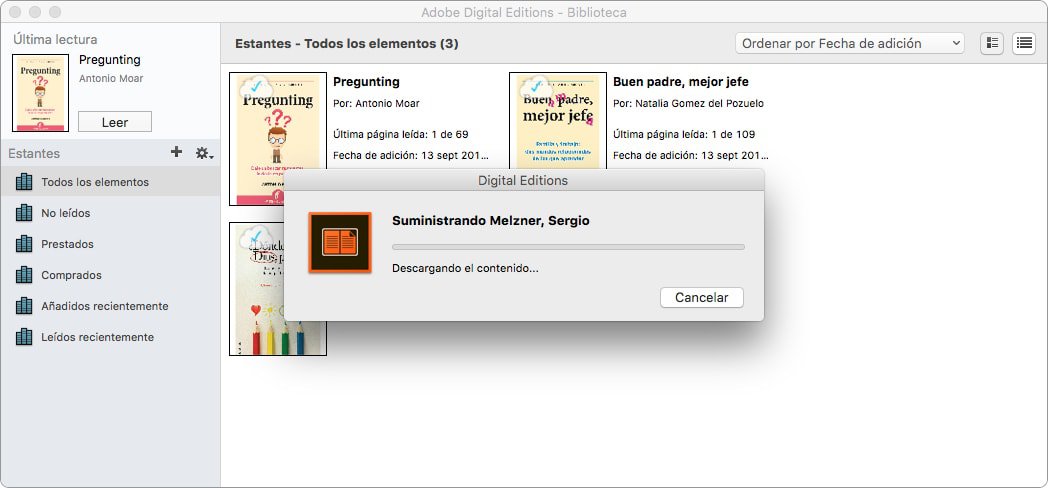Viewport: 1048px width, 488px height.
Task: Switch to list view icon
Action: click(x=1023, y=43)
